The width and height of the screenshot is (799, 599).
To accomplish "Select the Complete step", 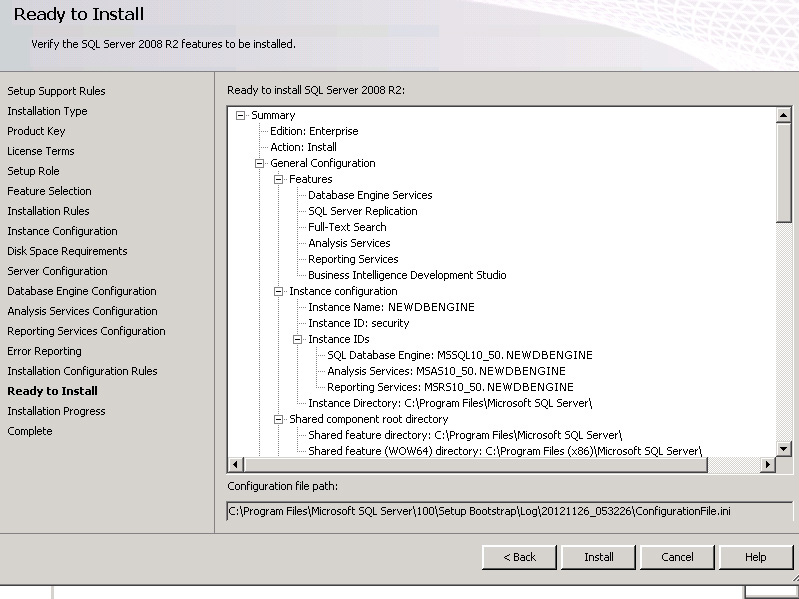I will click(30, 431).
